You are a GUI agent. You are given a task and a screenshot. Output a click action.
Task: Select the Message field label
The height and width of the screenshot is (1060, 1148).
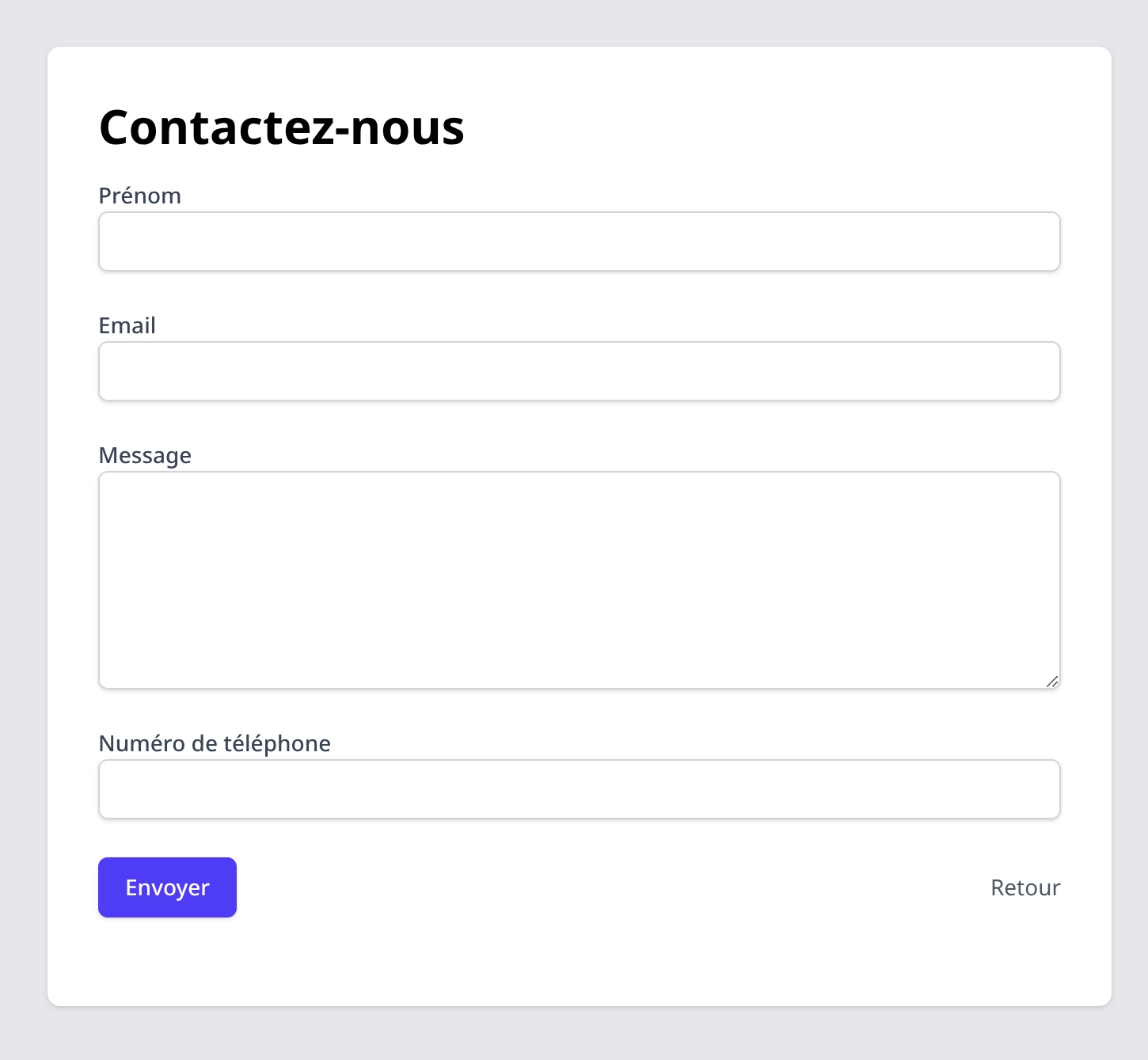pos(145,455)
